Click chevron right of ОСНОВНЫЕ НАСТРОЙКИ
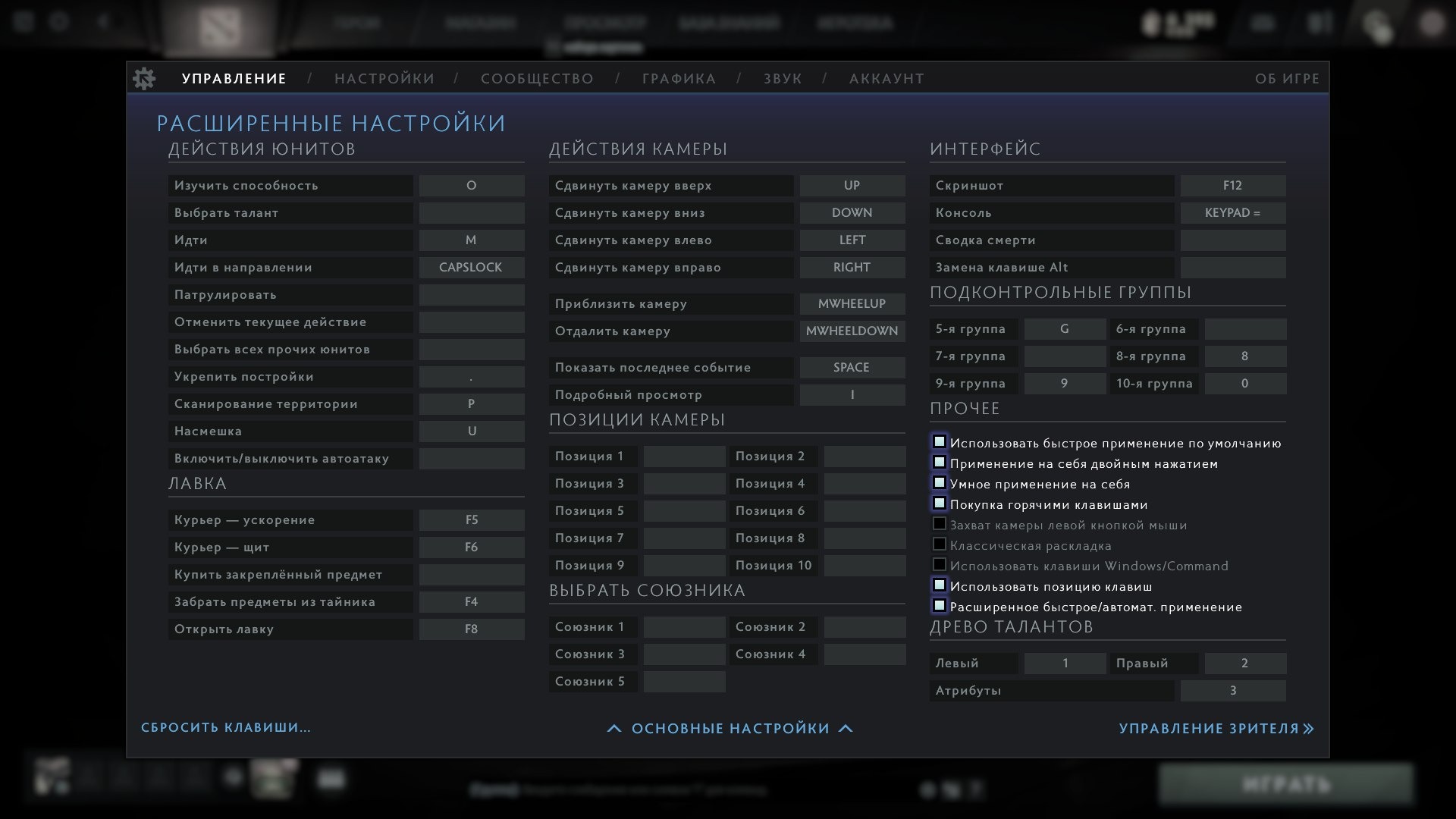1456x819 pixels. [x=846, y=729]
